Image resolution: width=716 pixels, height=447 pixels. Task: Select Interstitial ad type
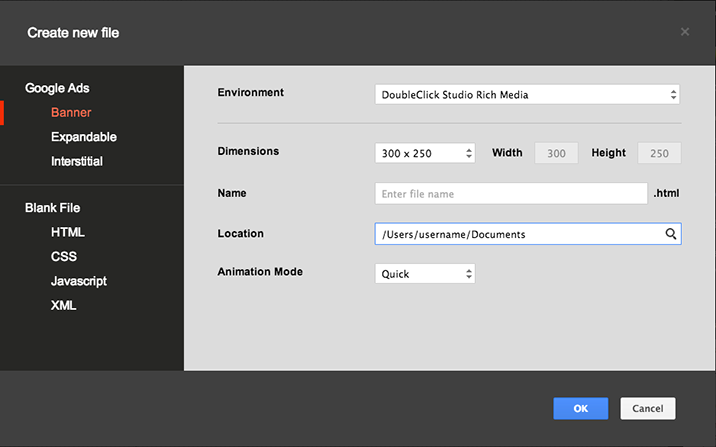click(x=77, y=161)
